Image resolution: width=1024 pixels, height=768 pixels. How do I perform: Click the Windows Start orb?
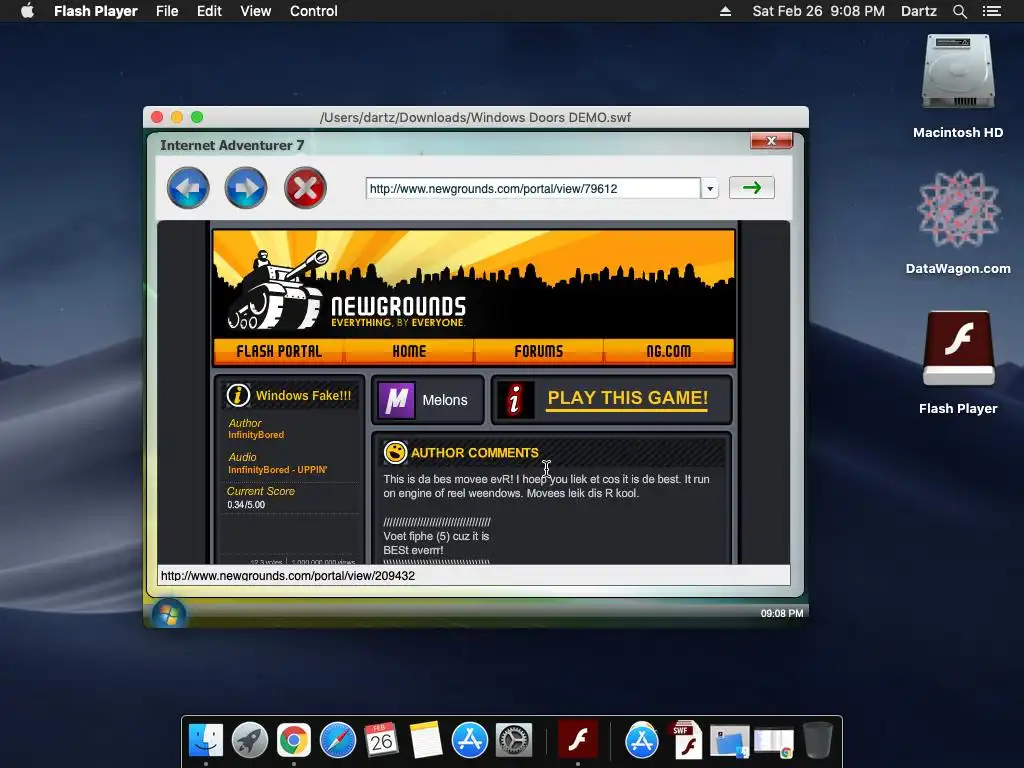click(x=169, y=614)
